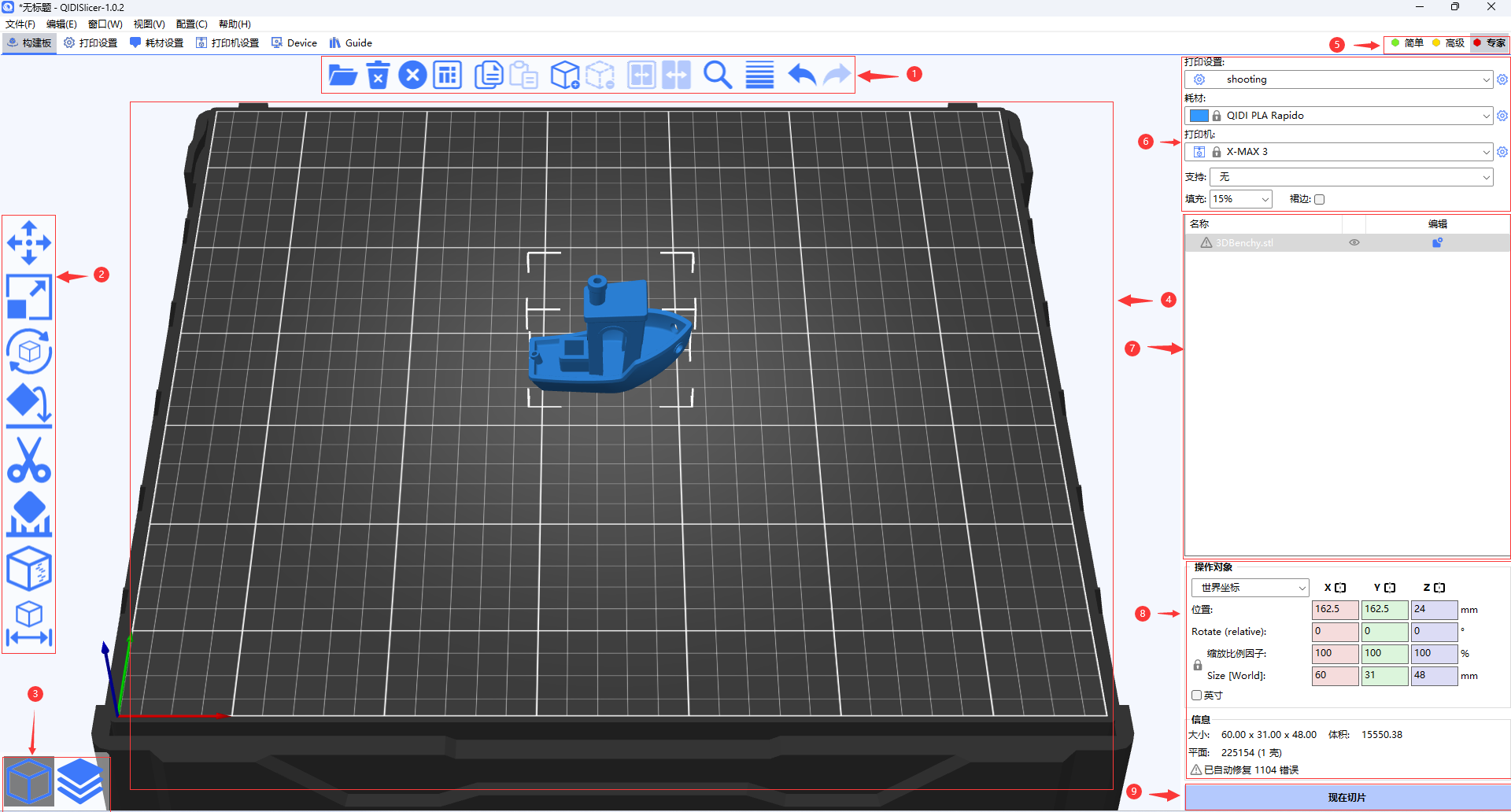Viewport: 1511px width, 812px height.
Task: Click the trash can delete icon
Action: [378, 76]
